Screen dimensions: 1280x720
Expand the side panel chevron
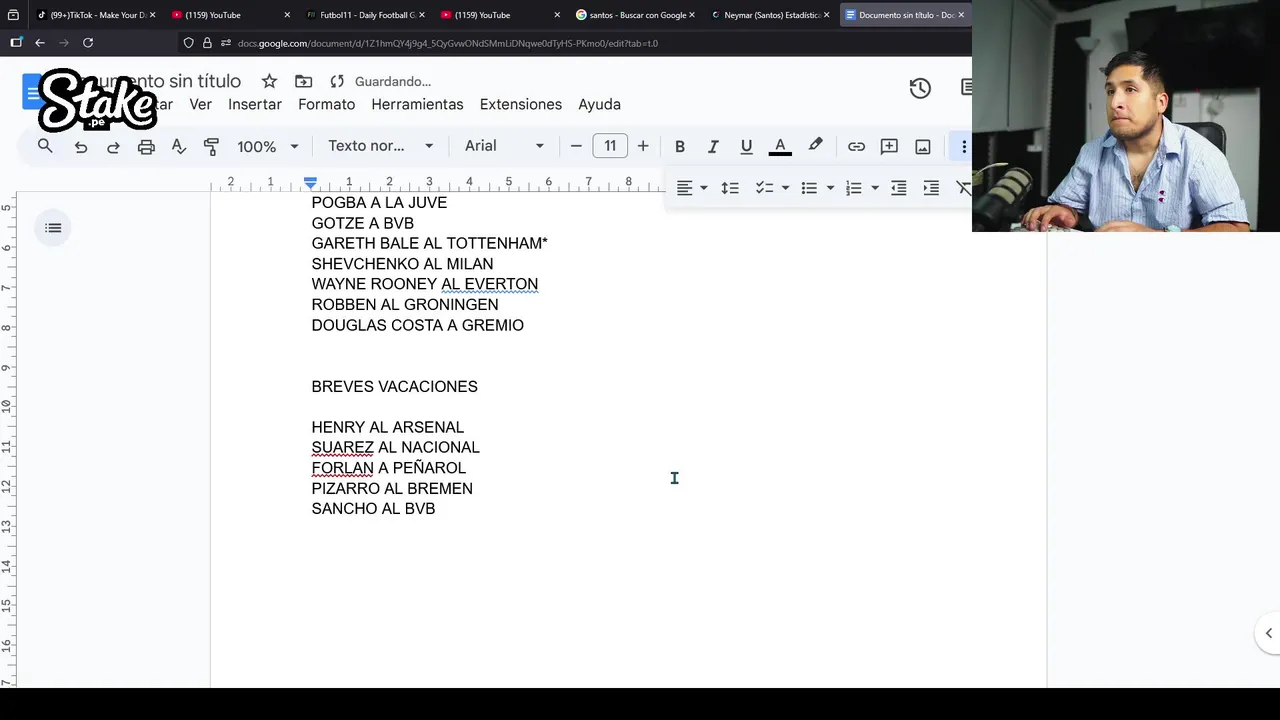tap(1269, 633)
